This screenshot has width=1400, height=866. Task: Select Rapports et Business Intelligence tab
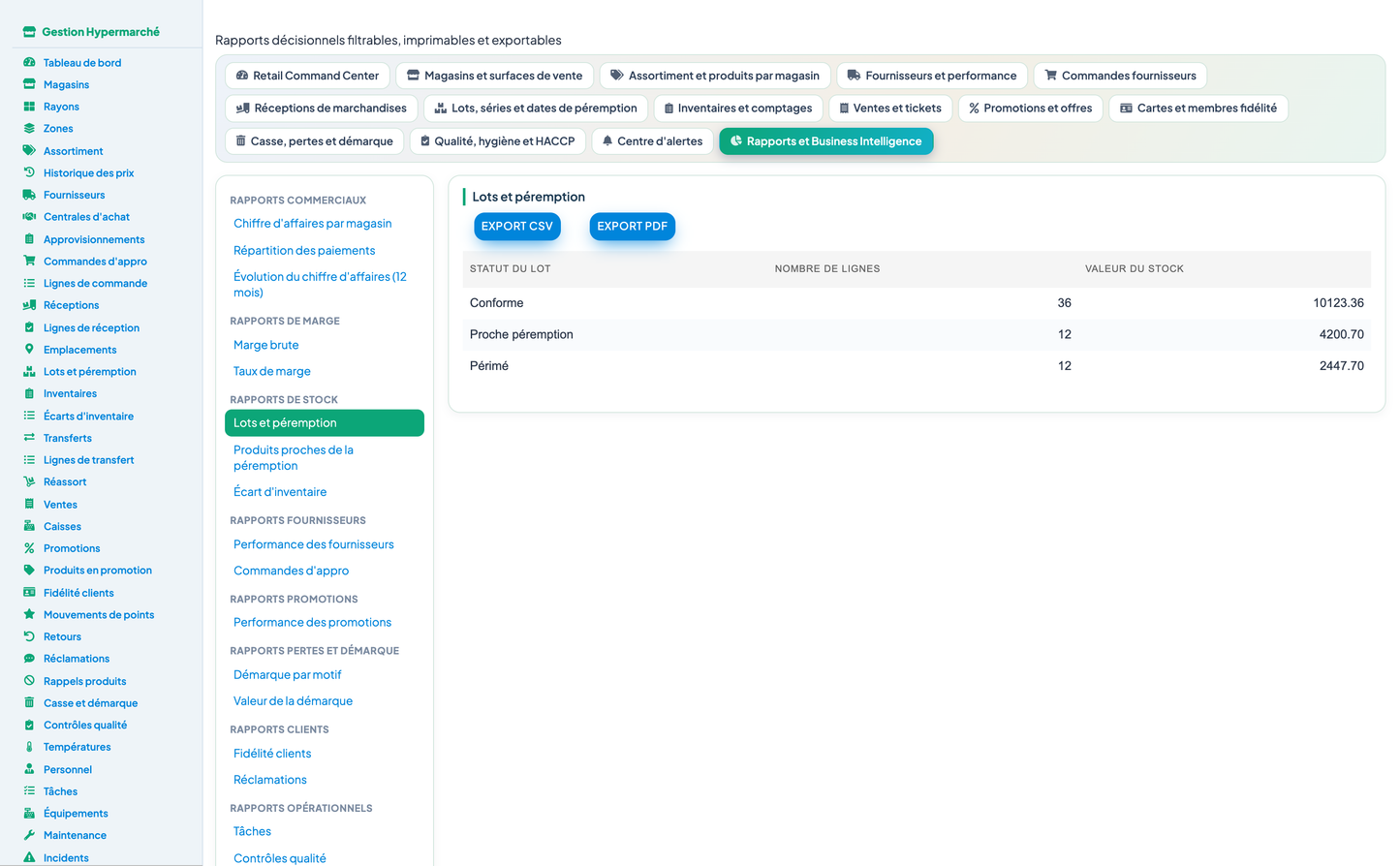click(826, 141)
